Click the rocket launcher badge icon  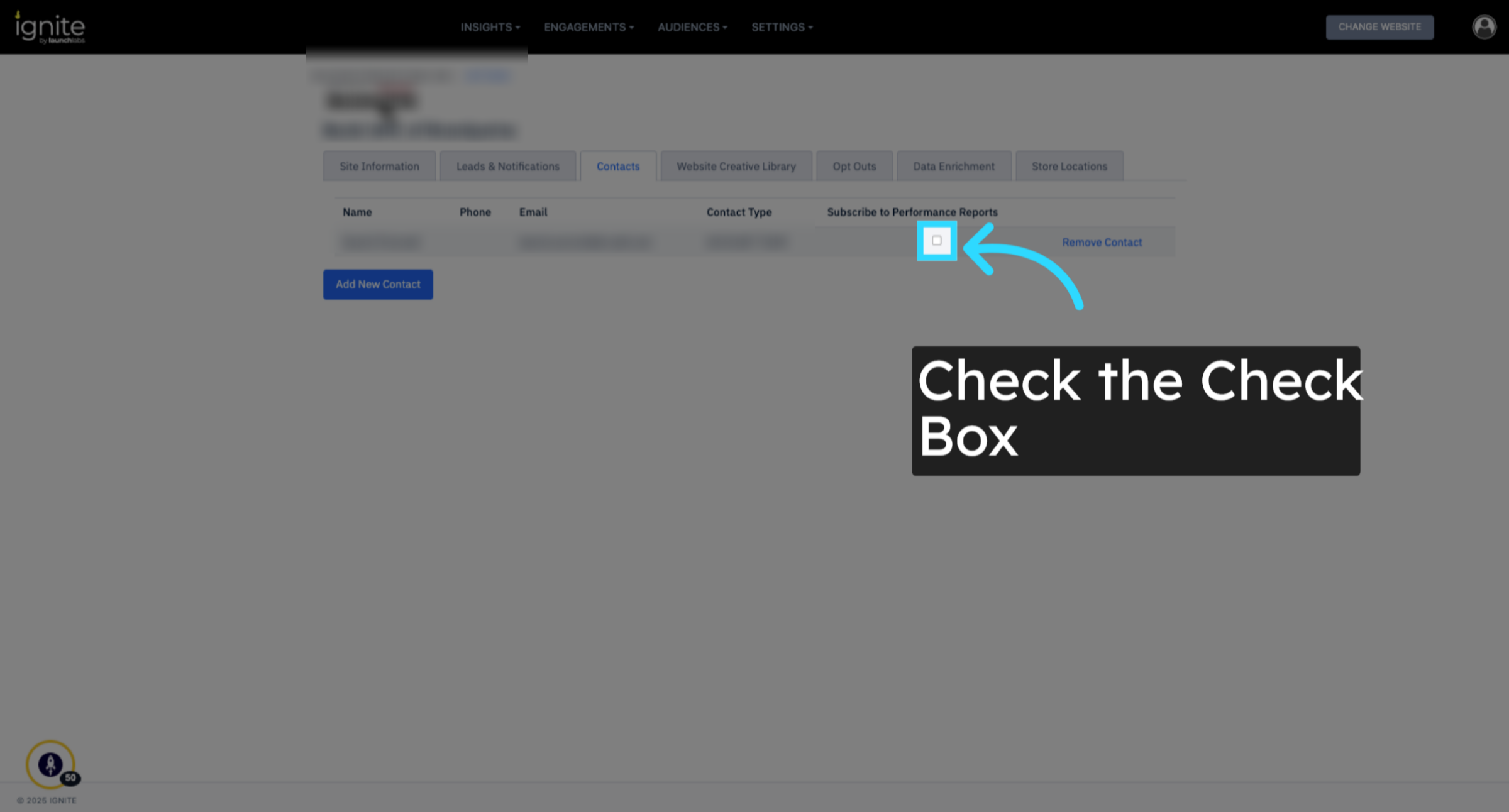[50, 764]
